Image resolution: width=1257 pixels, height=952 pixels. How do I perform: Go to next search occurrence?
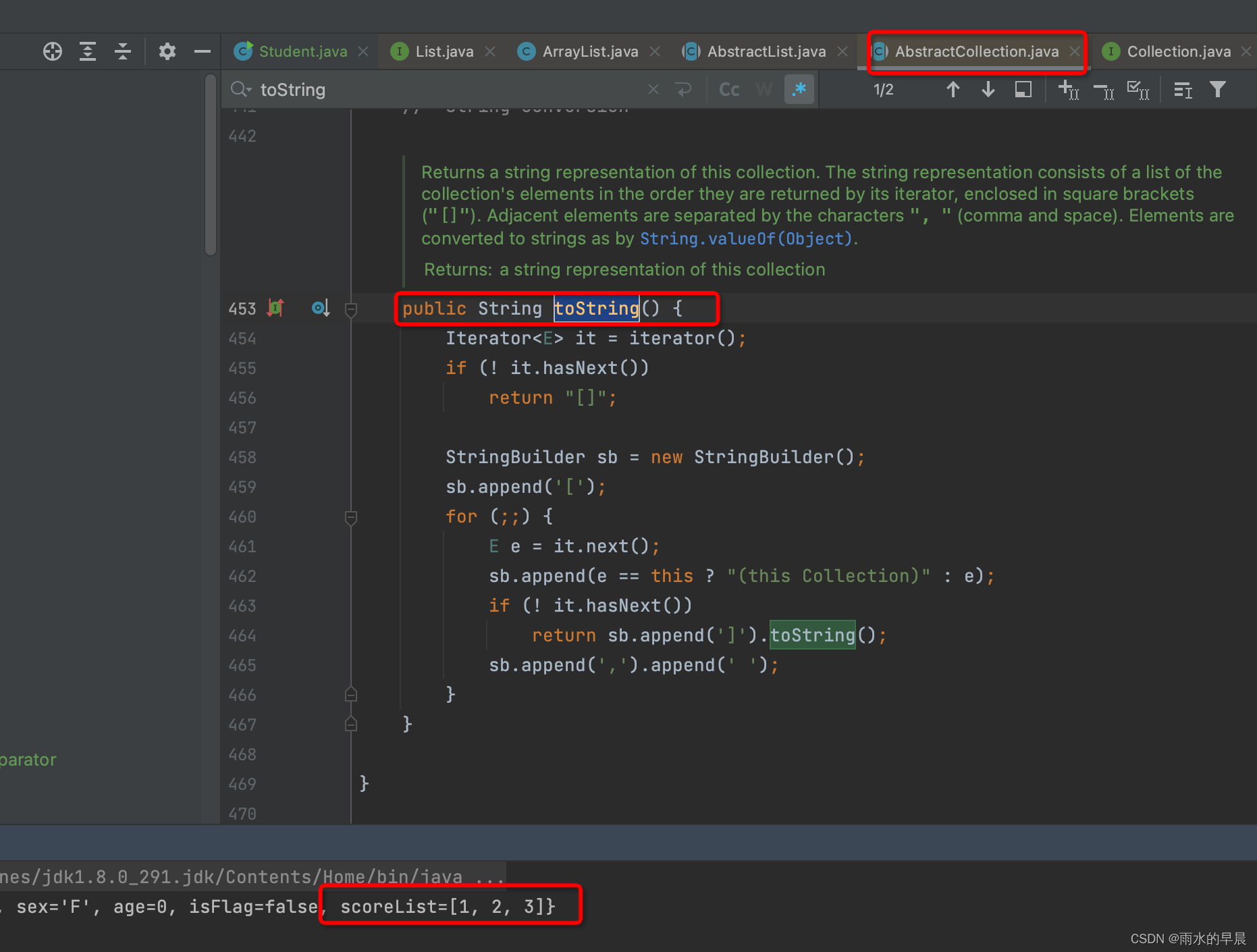tap(988, 89)
